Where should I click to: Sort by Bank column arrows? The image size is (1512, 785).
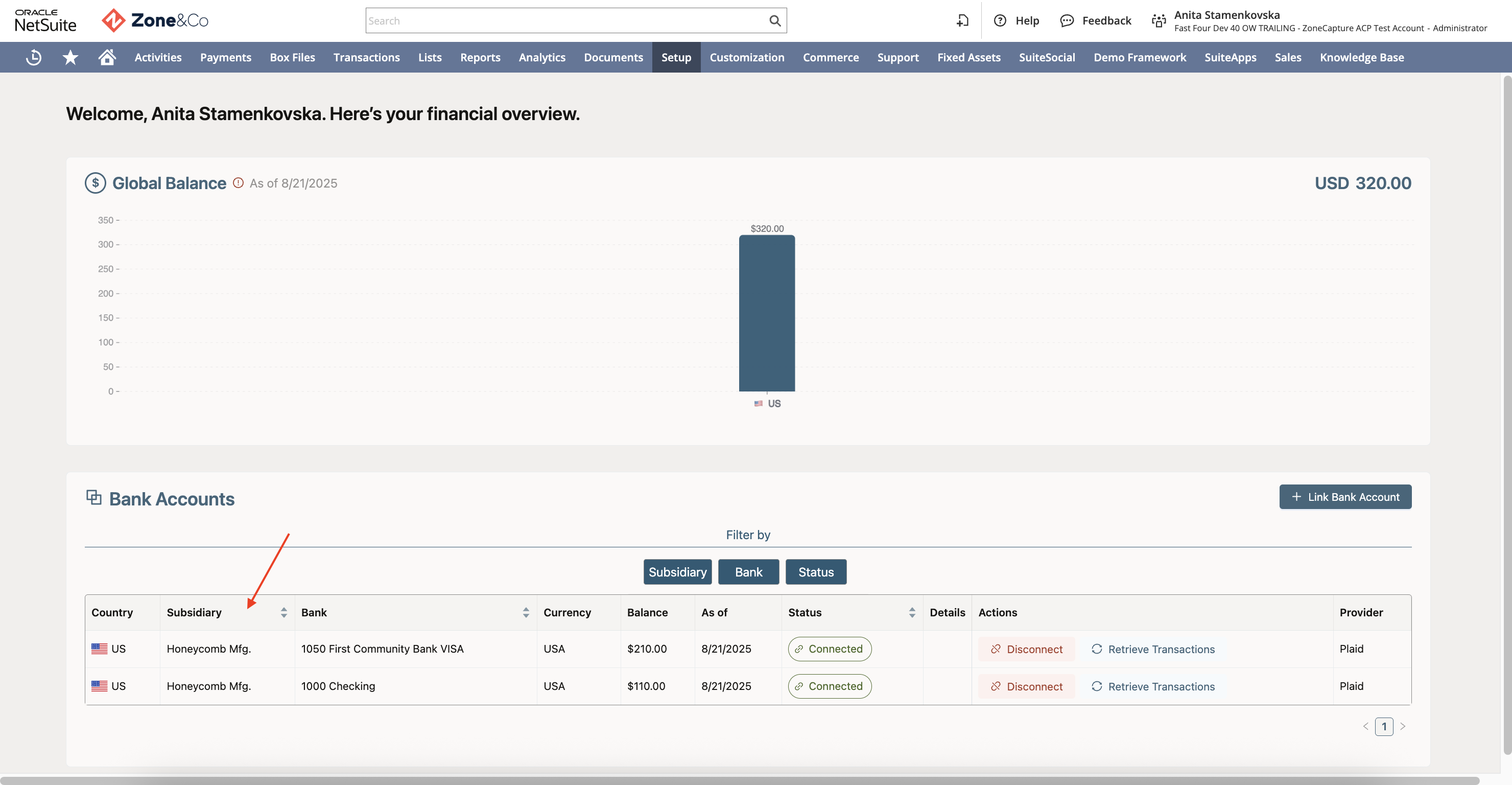pos(526,612)
